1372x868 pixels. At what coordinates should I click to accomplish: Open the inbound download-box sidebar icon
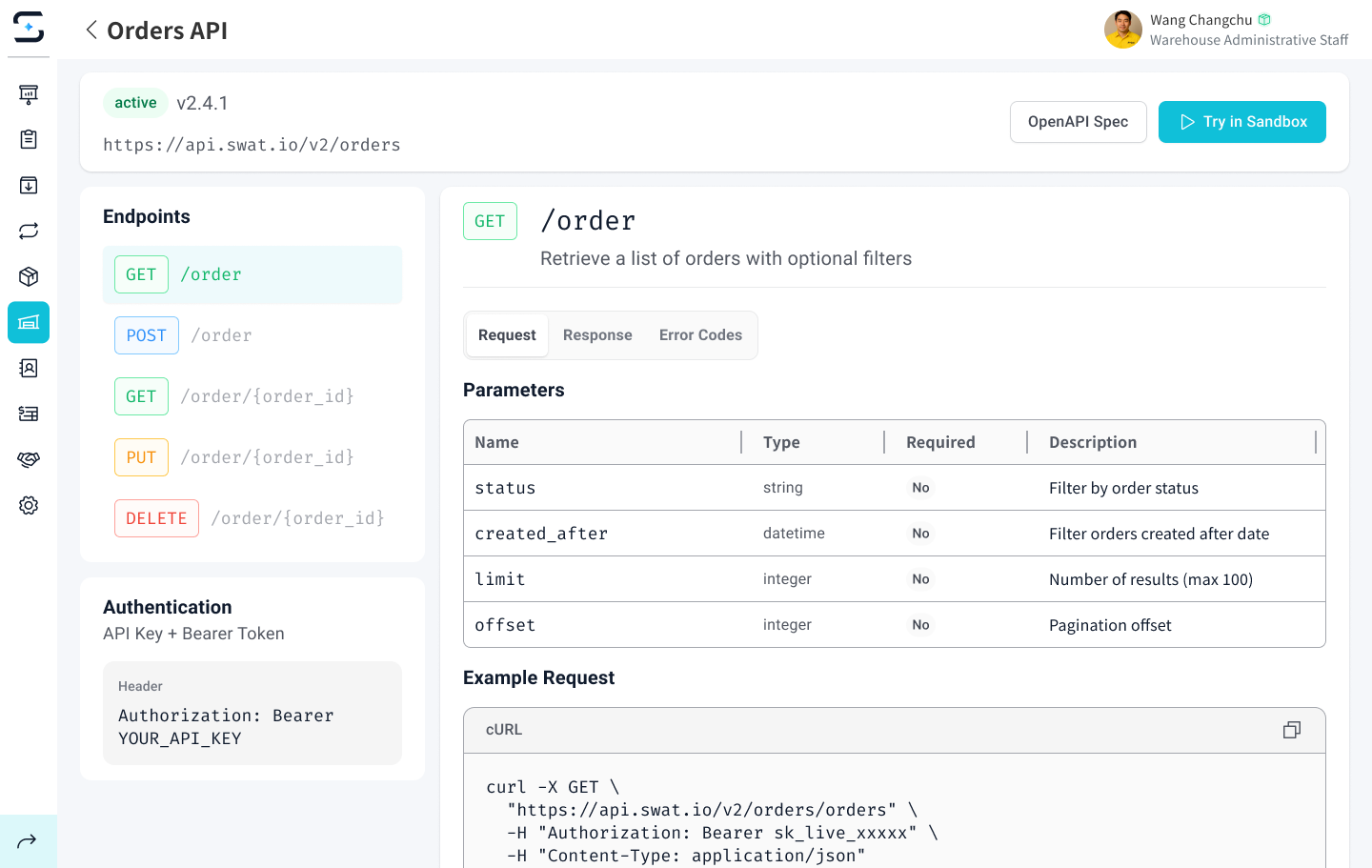coord(29,185)
